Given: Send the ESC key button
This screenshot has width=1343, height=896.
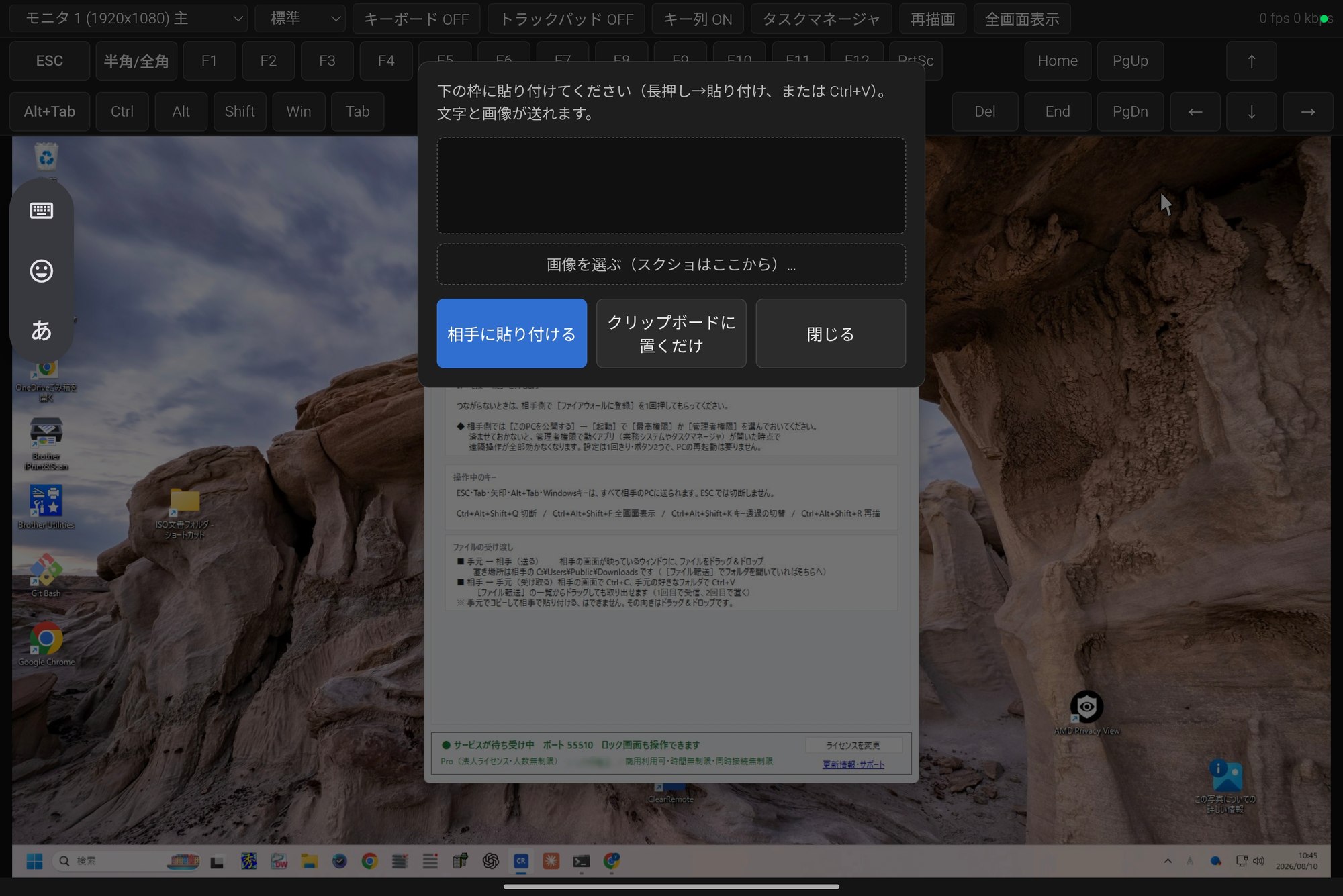Looking at the screenshot, I should click(x=50, y=61).
